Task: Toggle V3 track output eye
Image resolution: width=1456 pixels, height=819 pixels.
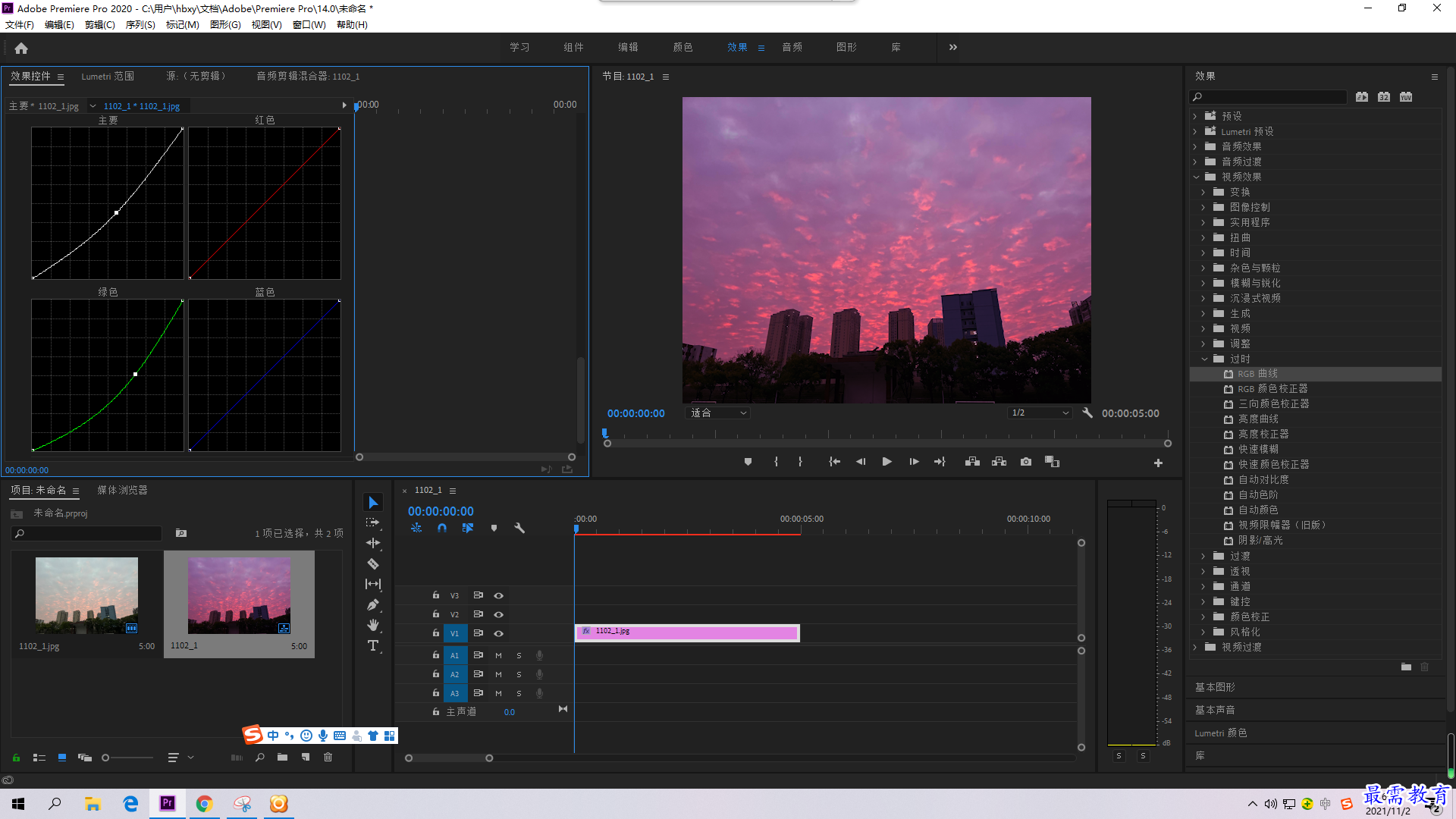Action: click(498, 595)
